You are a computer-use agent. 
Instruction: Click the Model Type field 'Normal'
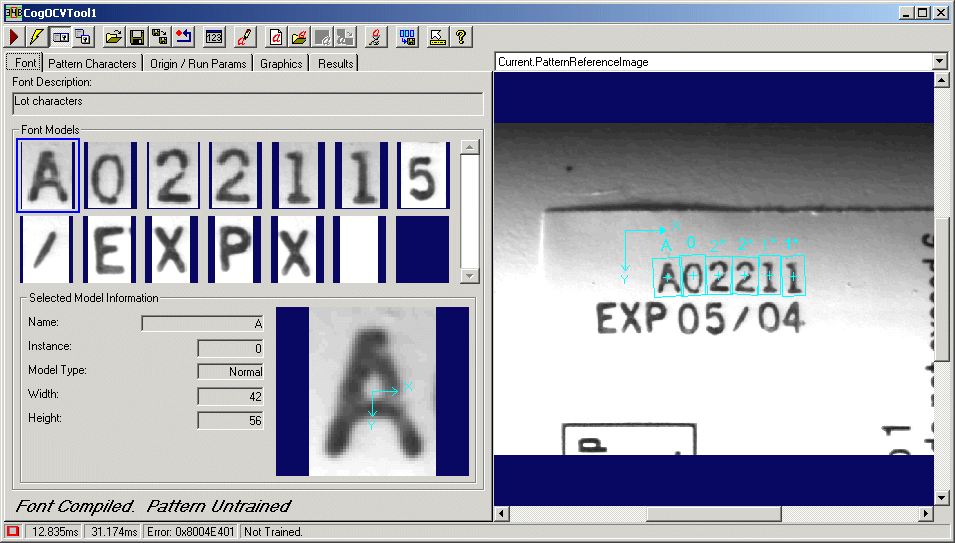point(230,371)
